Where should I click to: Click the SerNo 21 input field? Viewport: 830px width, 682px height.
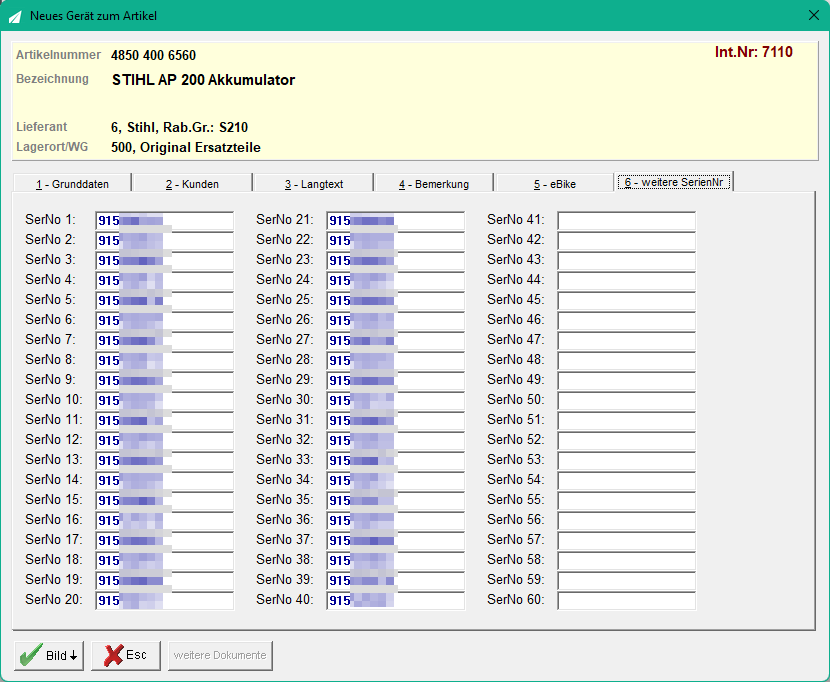395,221
